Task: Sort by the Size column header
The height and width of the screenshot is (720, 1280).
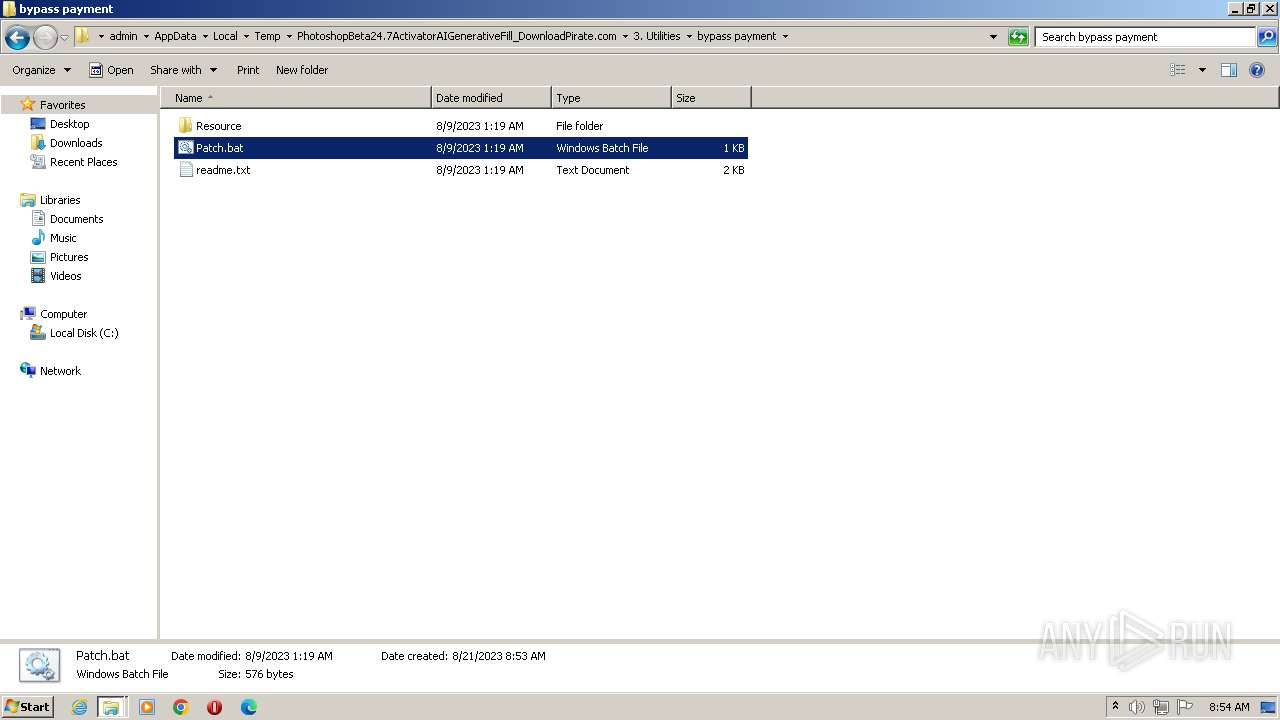Action: (711, 98)
